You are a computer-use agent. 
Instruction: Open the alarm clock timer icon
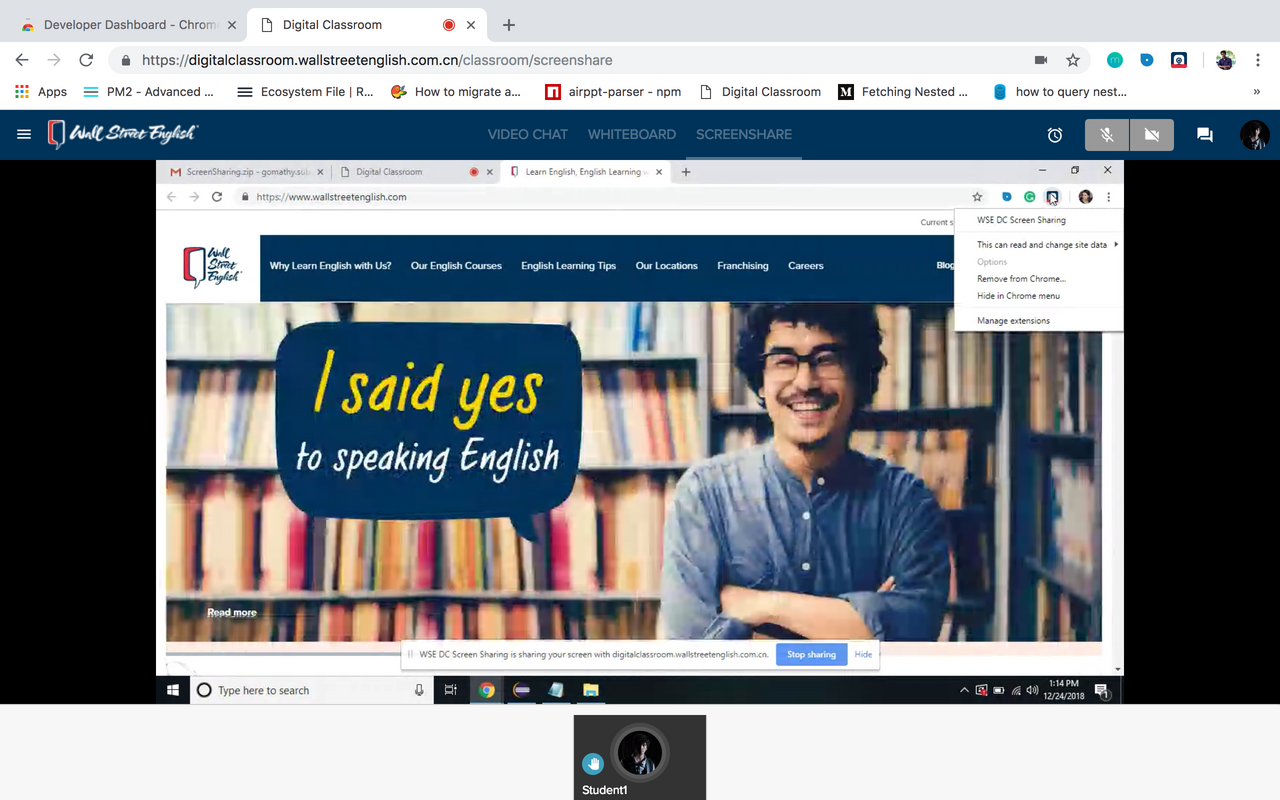pos(1055,135)
